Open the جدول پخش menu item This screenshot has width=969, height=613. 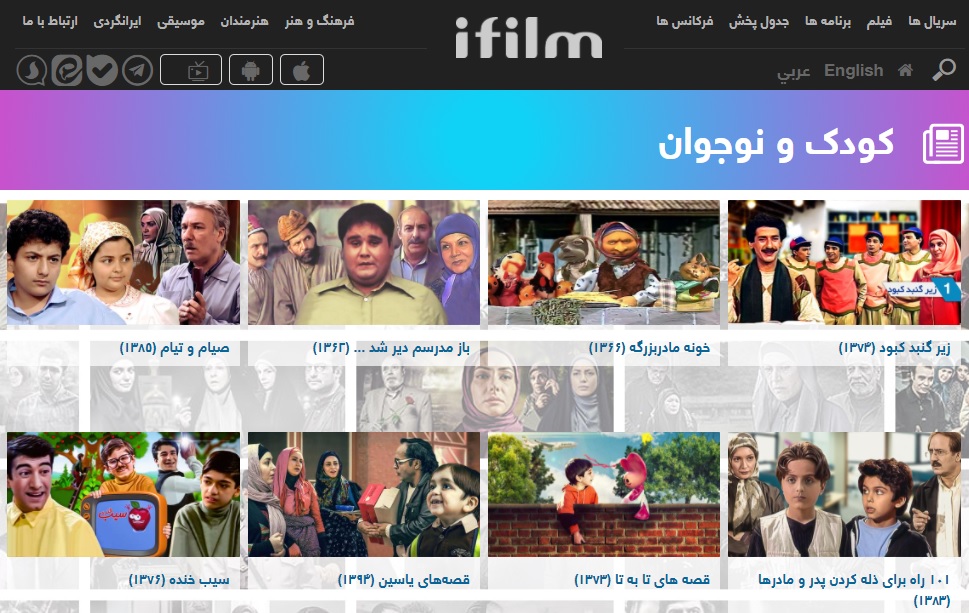pyautogui.click(x=758, y=22)
